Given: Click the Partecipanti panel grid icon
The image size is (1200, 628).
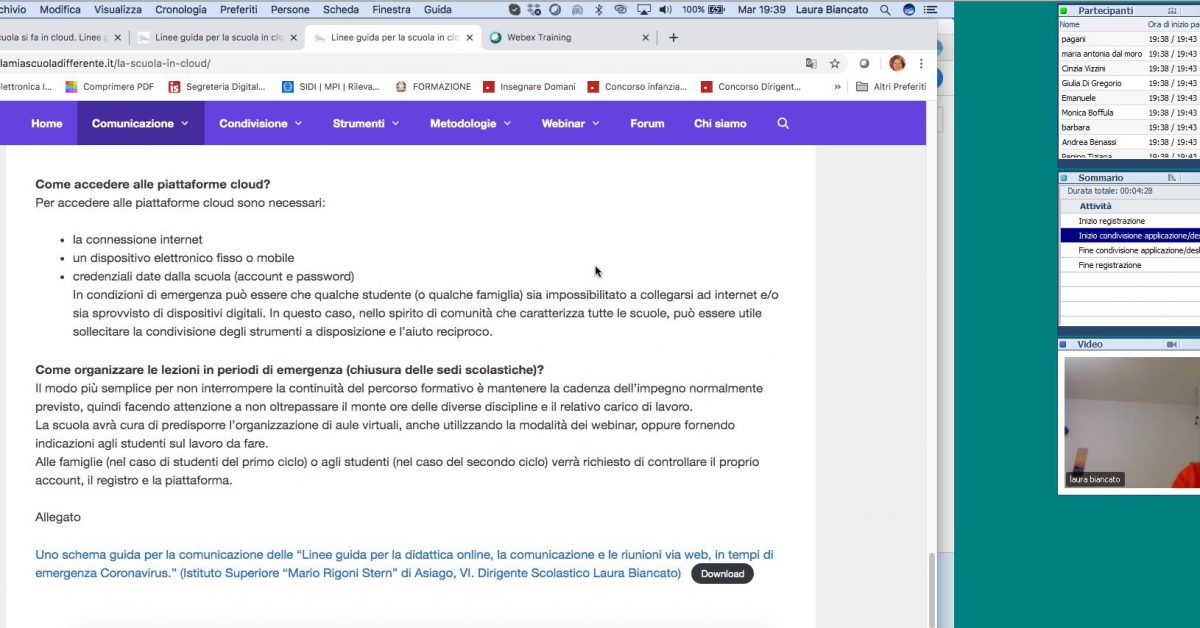Looking at the screenshot, I should tap(1172, 11).
